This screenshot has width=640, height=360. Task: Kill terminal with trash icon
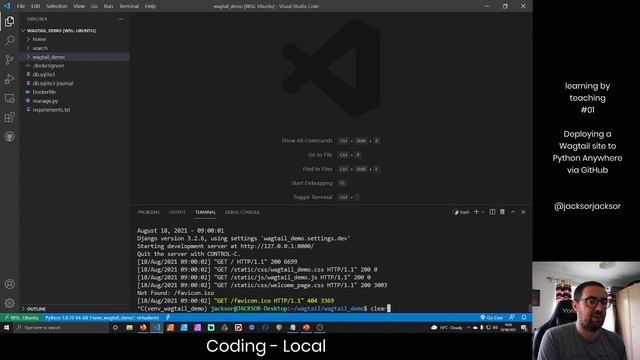pyautogui.click(x=502, y=212)
